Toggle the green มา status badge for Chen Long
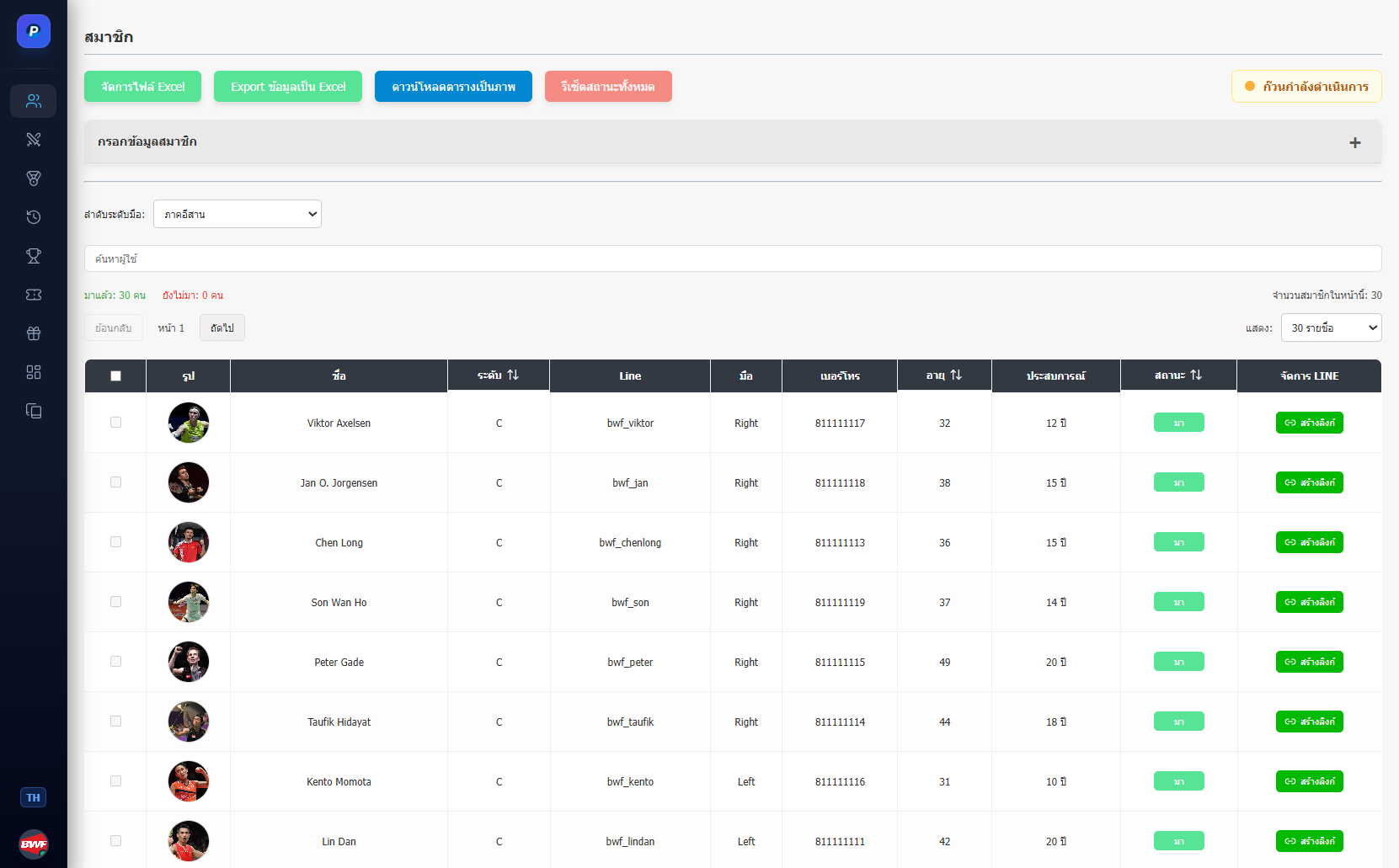This screenshot has width=1399, height=868. tap(1178, 542)
